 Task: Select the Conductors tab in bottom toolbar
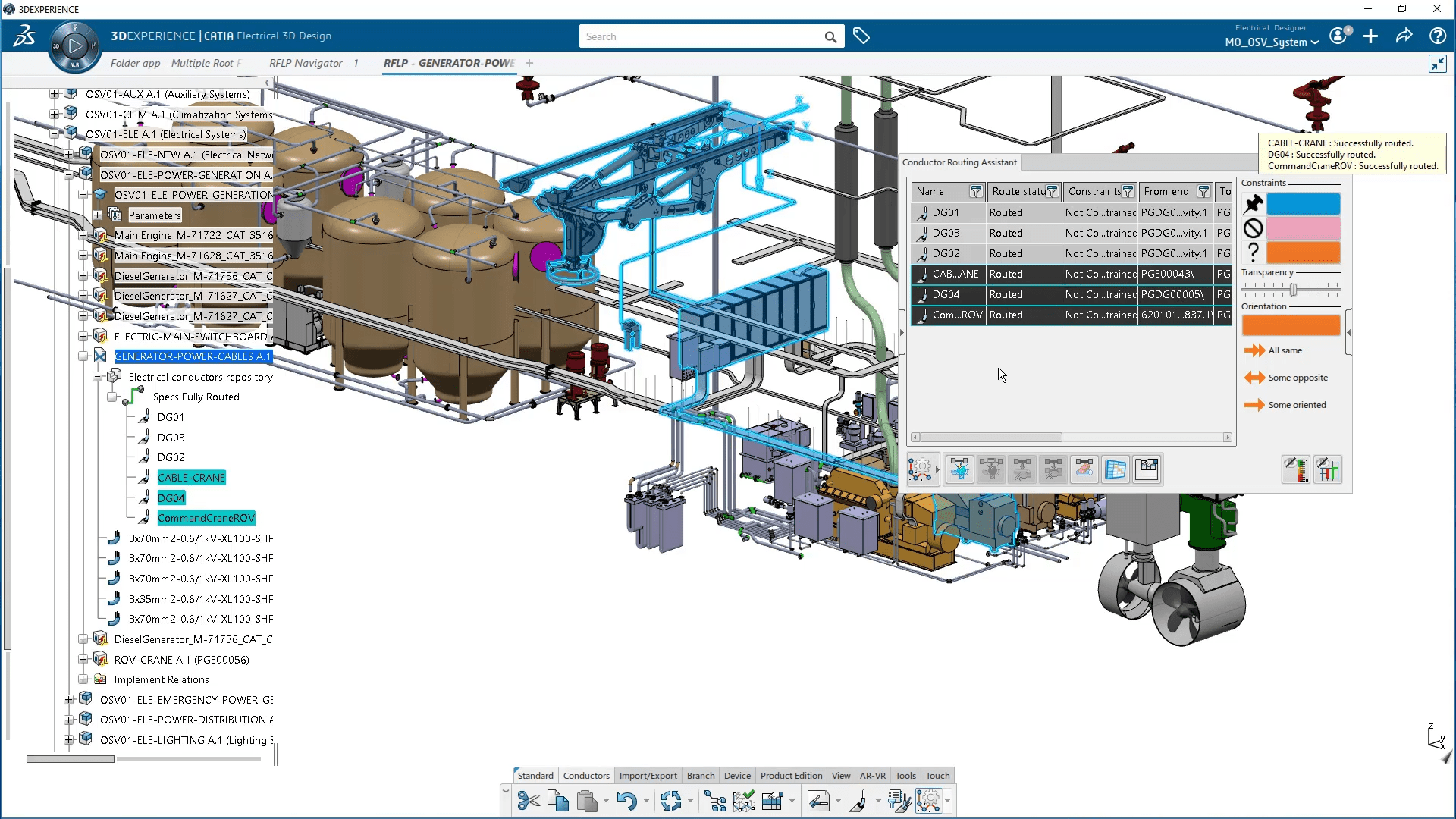pyautogui.click(x=585, y=775)
